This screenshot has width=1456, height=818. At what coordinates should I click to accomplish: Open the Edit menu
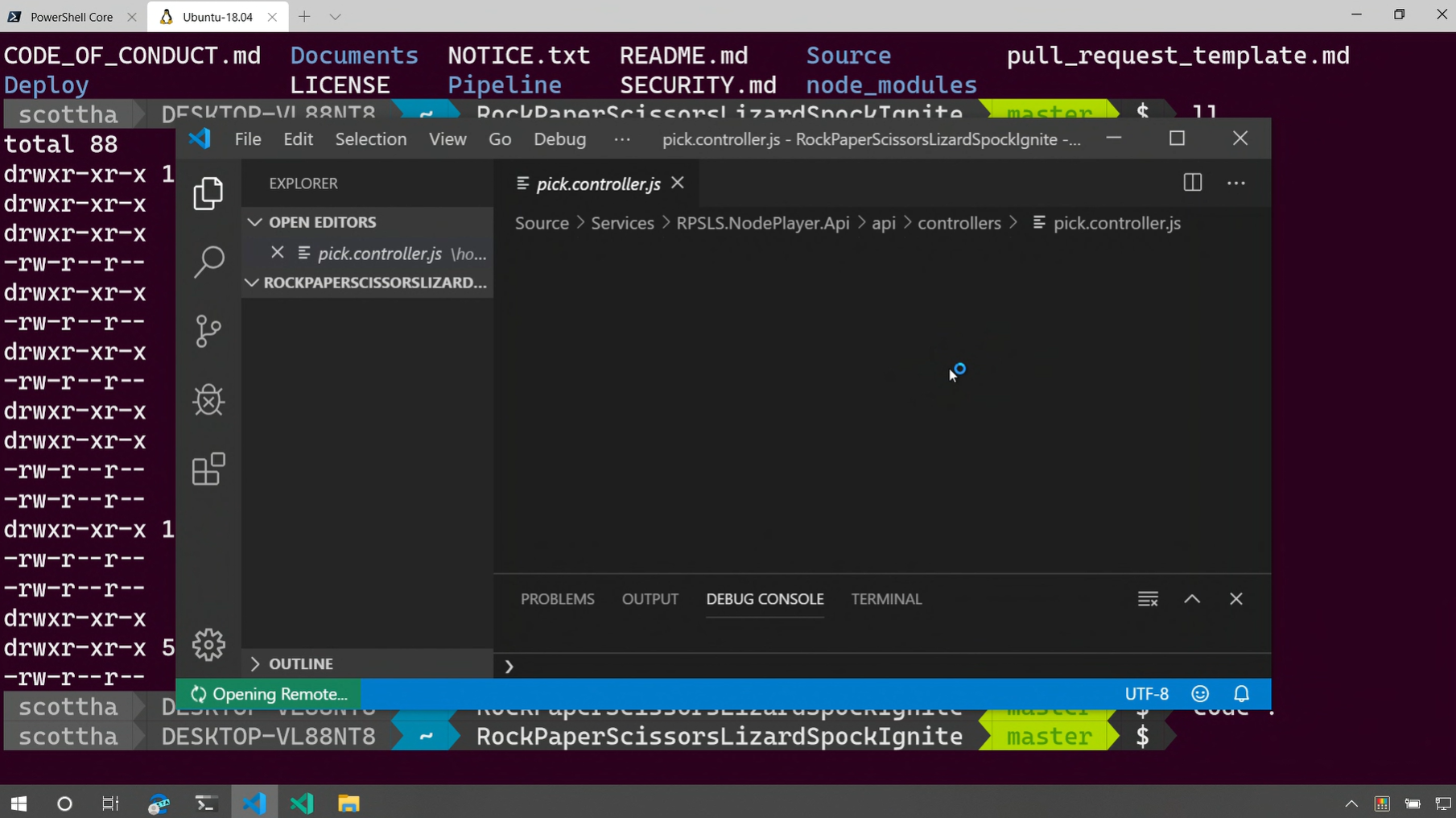(x=298, y=139)
